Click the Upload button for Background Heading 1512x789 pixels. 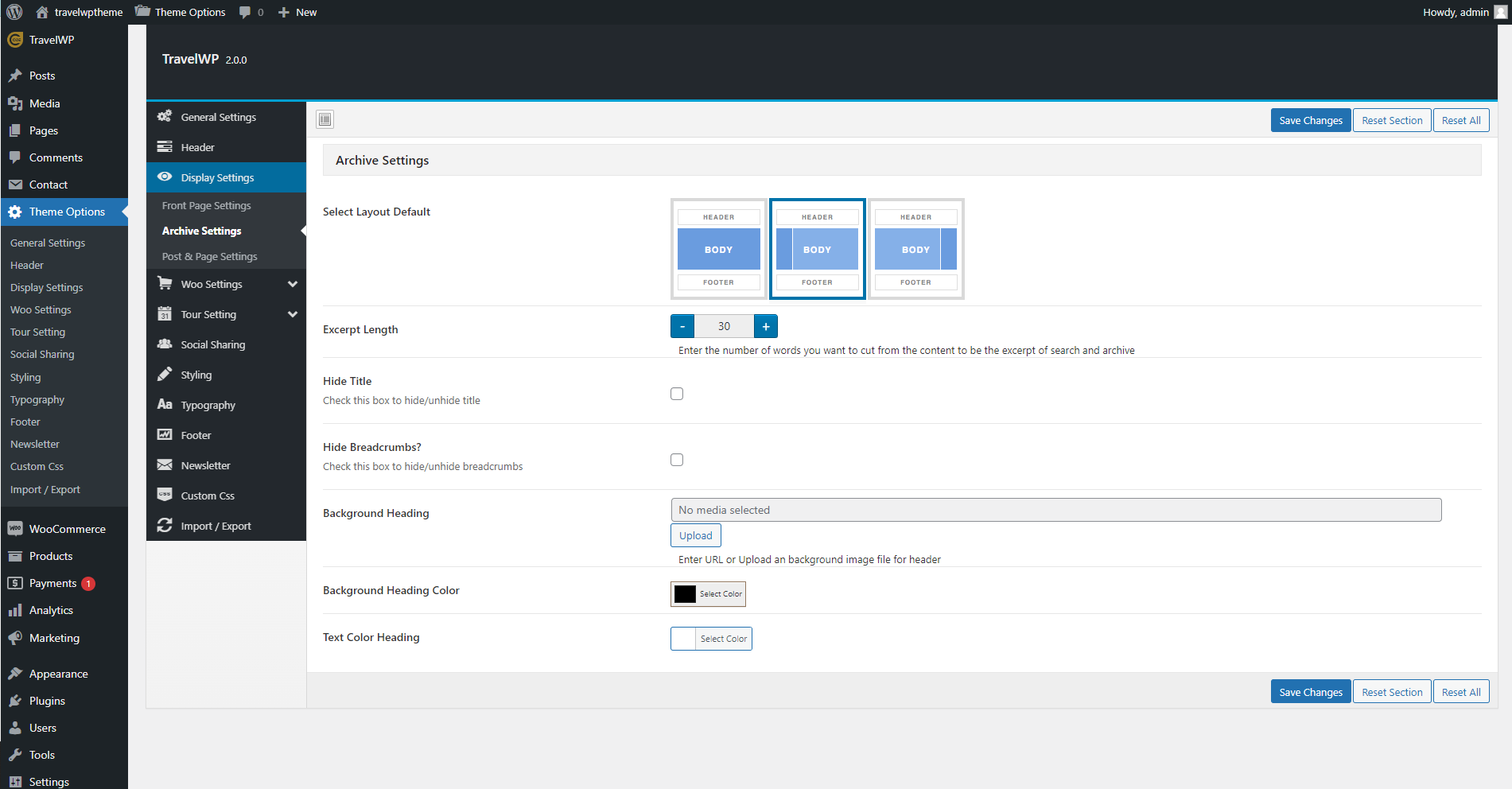(x=696, y=535)
